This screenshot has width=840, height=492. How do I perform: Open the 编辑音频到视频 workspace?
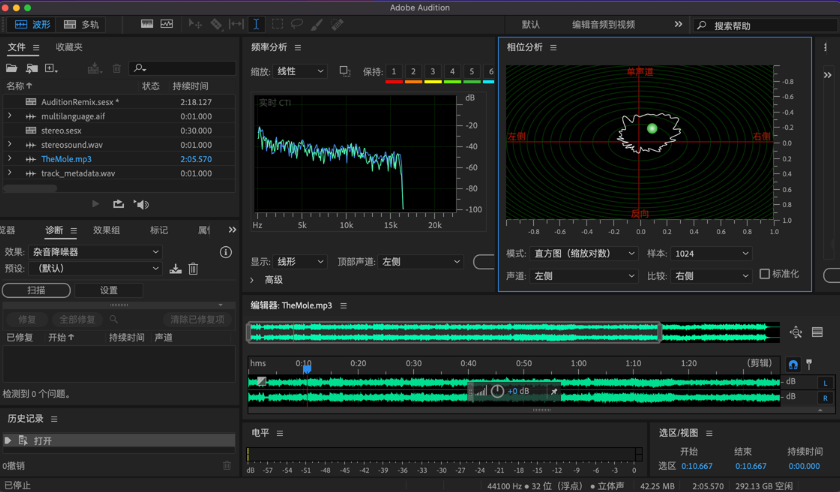coord(603,25)
